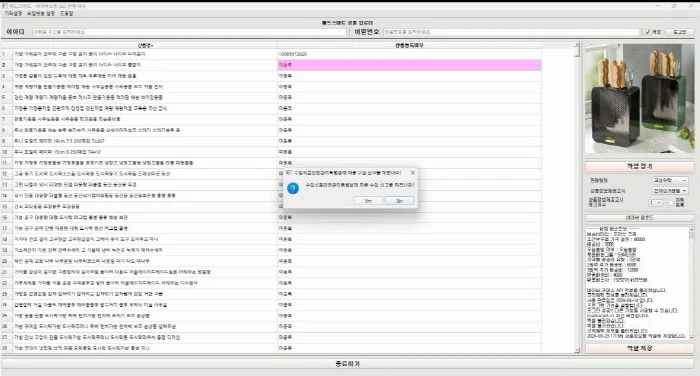Select the 미등록 status cell in row 24
Viewport: 700px width, 376px height.
(x=409, y=305)
